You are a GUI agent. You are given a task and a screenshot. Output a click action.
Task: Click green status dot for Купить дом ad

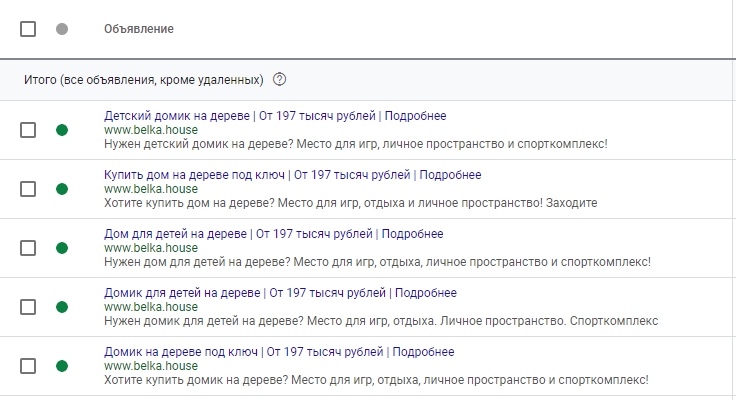click(62, 189)
